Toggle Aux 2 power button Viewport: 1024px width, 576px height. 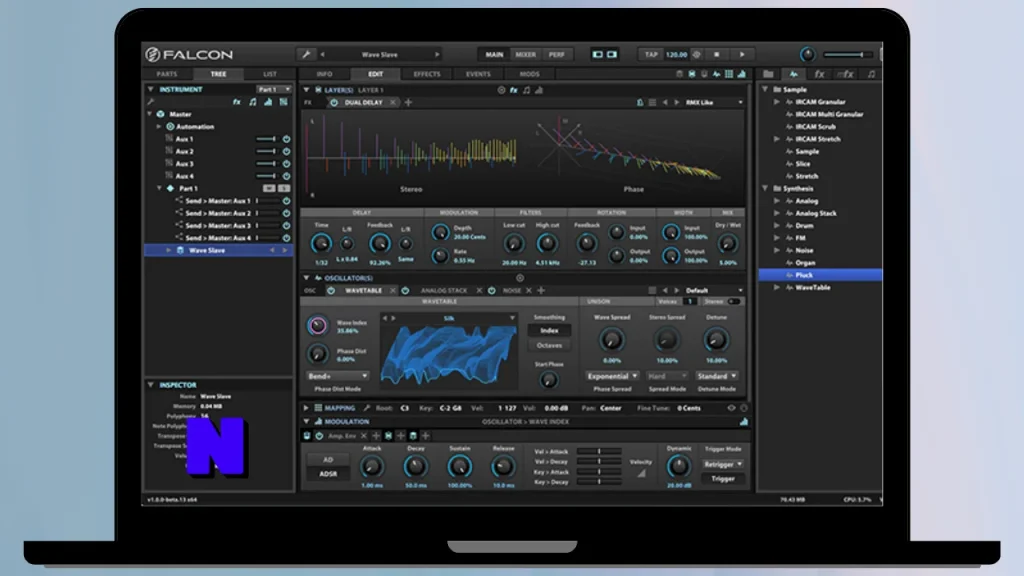coord(286,152)
